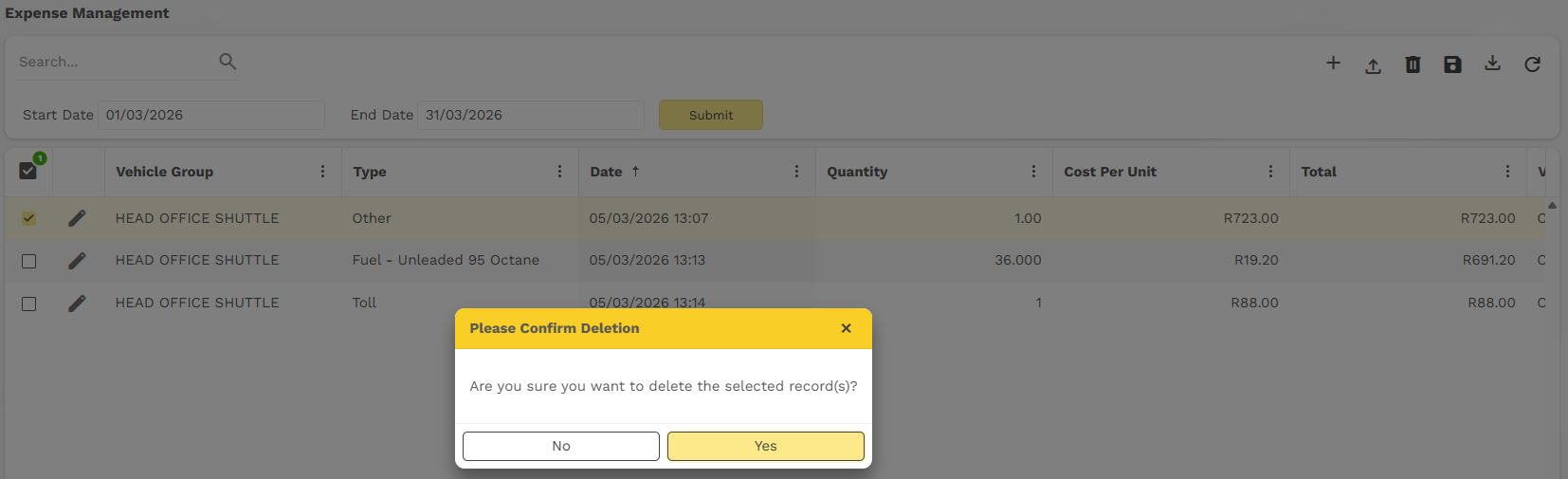Viewport: 1568px width, 479px height.
Task: Click the save disk icon
Action: [1452, 64]
